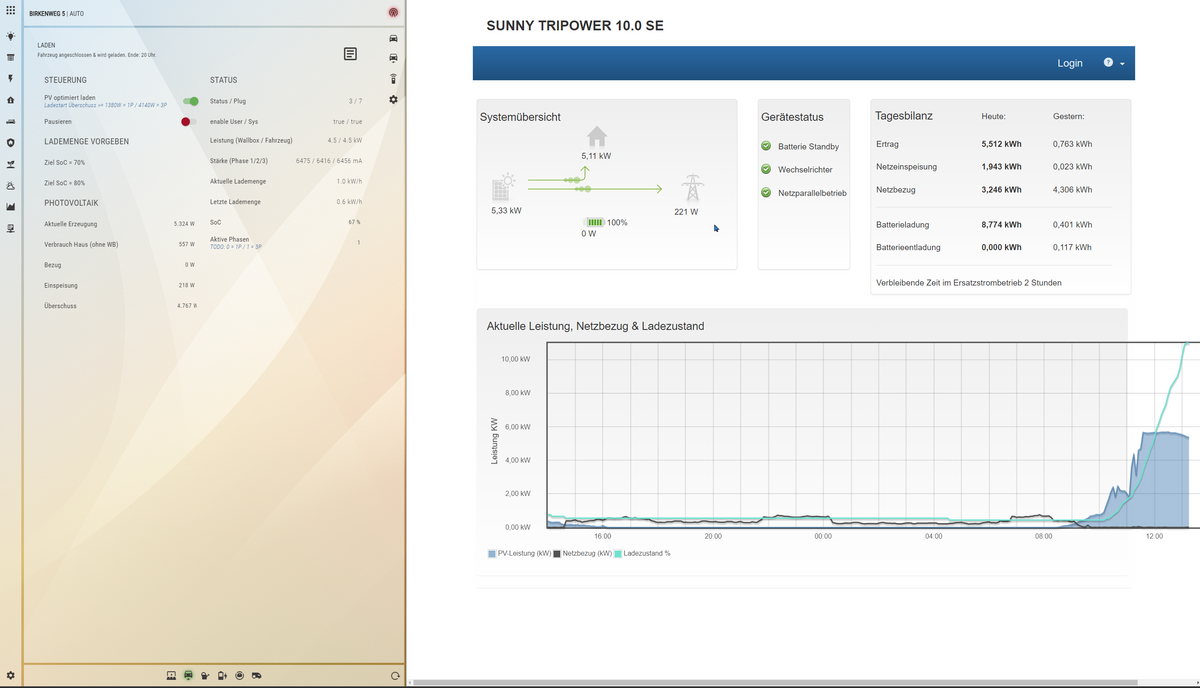This screenshot has width=1200, height=688.
Task: Click the Login link
Action: click(1070, 63)
